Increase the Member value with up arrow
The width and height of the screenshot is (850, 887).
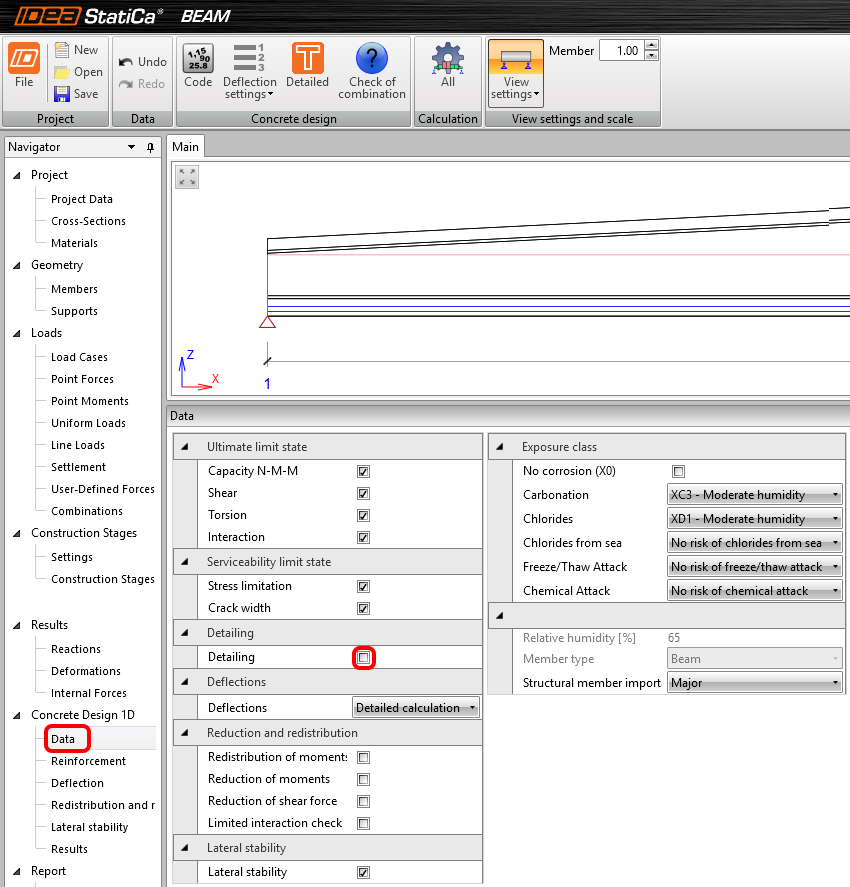[x=651, y=45]
